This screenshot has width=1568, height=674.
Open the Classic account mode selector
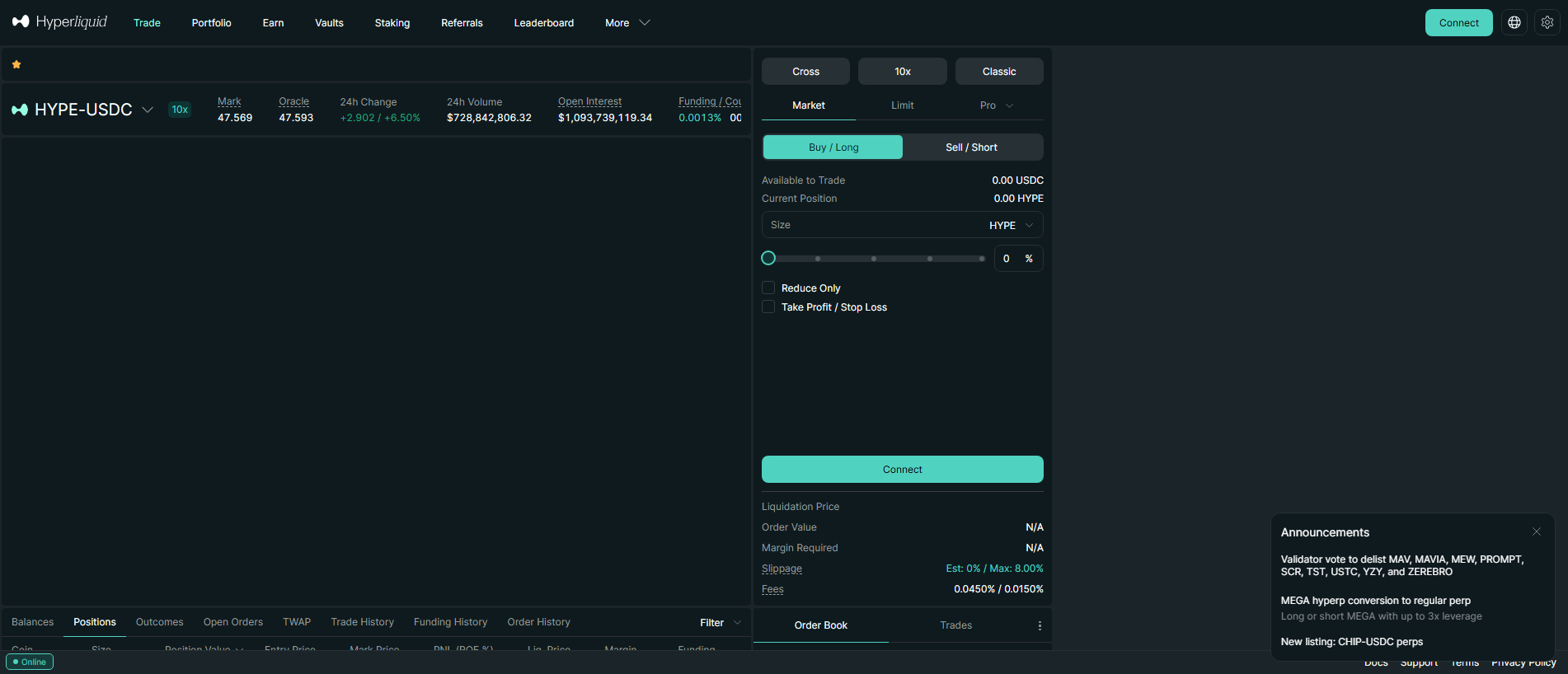pos(999,72)
